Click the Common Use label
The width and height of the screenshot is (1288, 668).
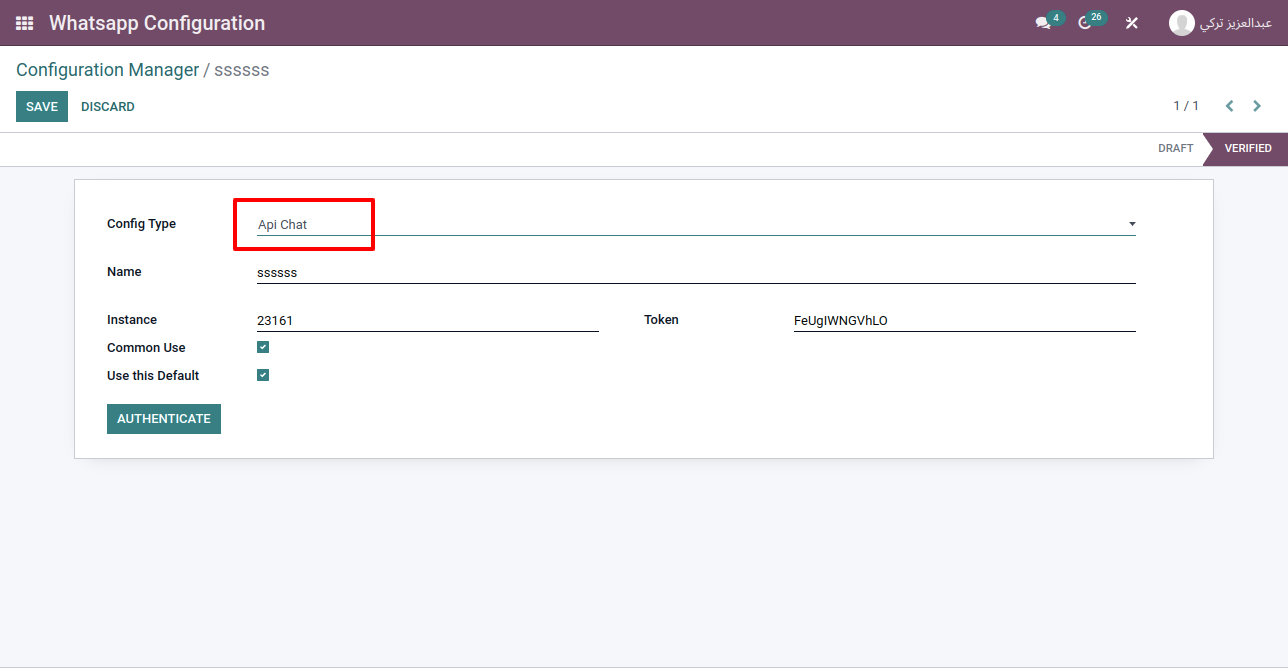coord(146,348)
